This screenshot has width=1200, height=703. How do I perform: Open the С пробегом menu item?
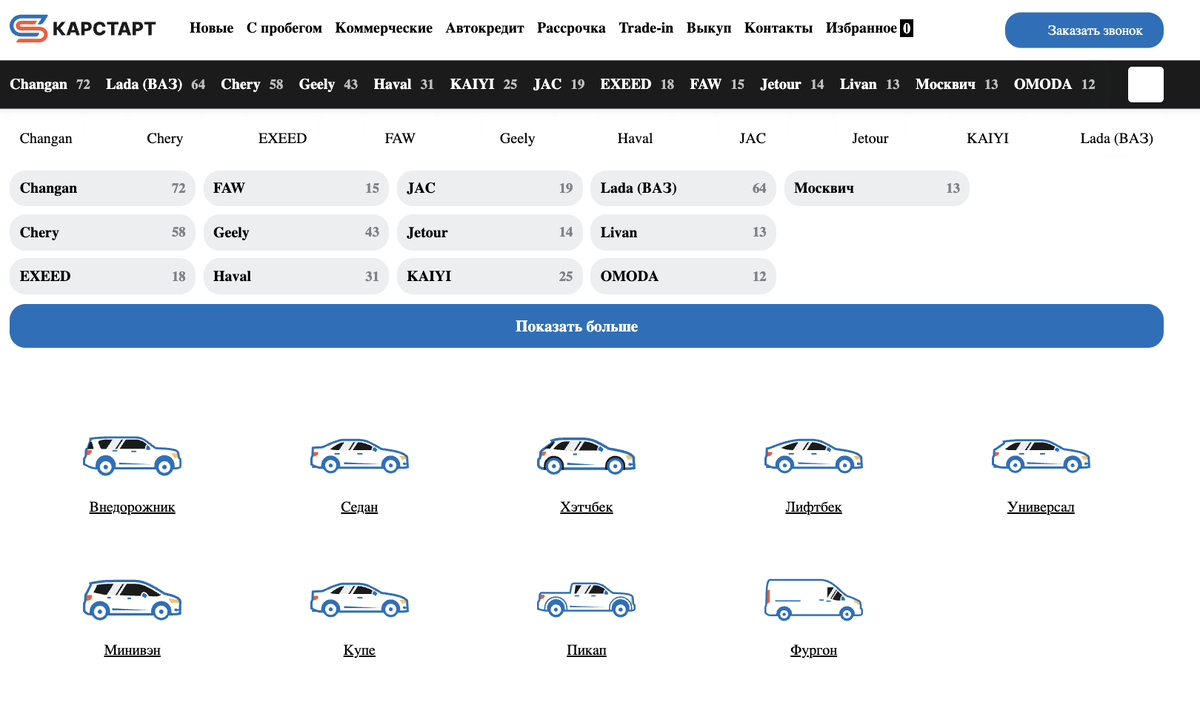285,28
